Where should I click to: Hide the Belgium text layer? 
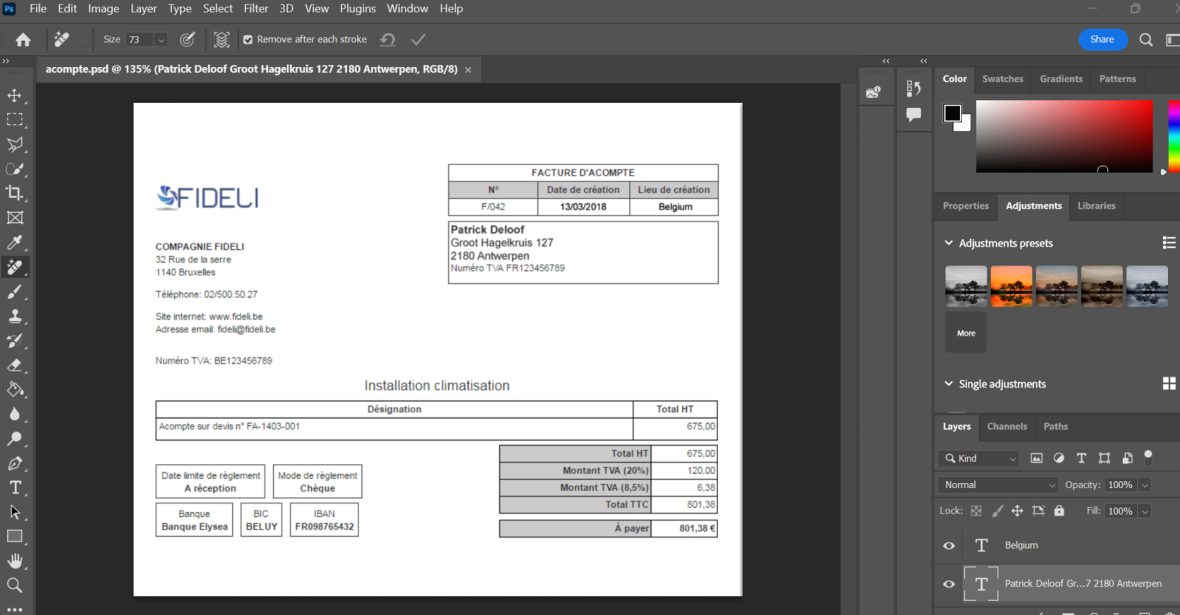tap(948, 545)
